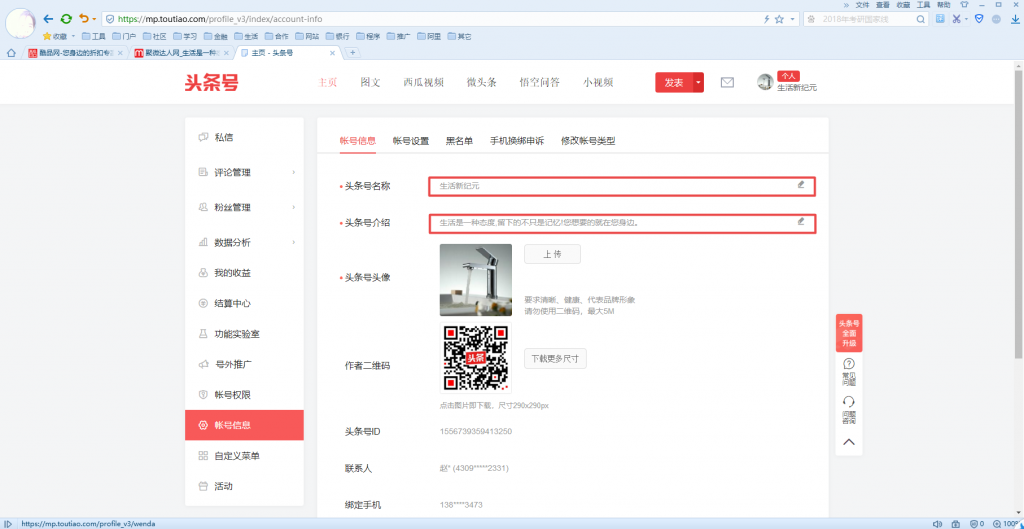Open 问题咨询 headset support icon
1024x529 pixels.
848,403
